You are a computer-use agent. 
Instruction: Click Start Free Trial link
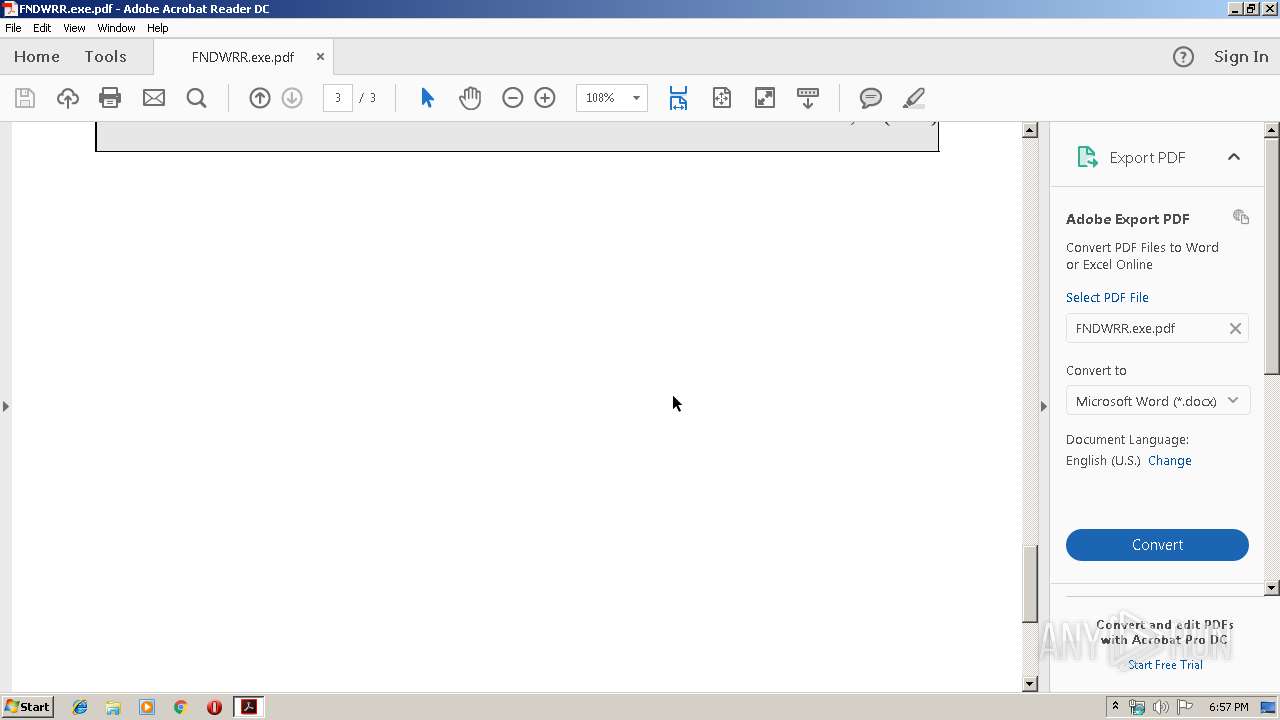point(1165,665)
